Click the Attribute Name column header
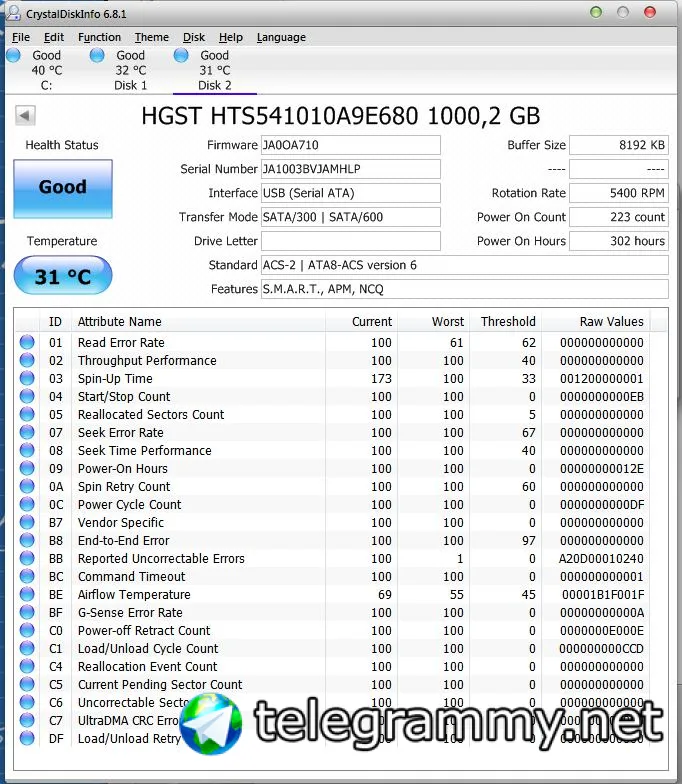This screenshot has width=682, height=784. 198,322
